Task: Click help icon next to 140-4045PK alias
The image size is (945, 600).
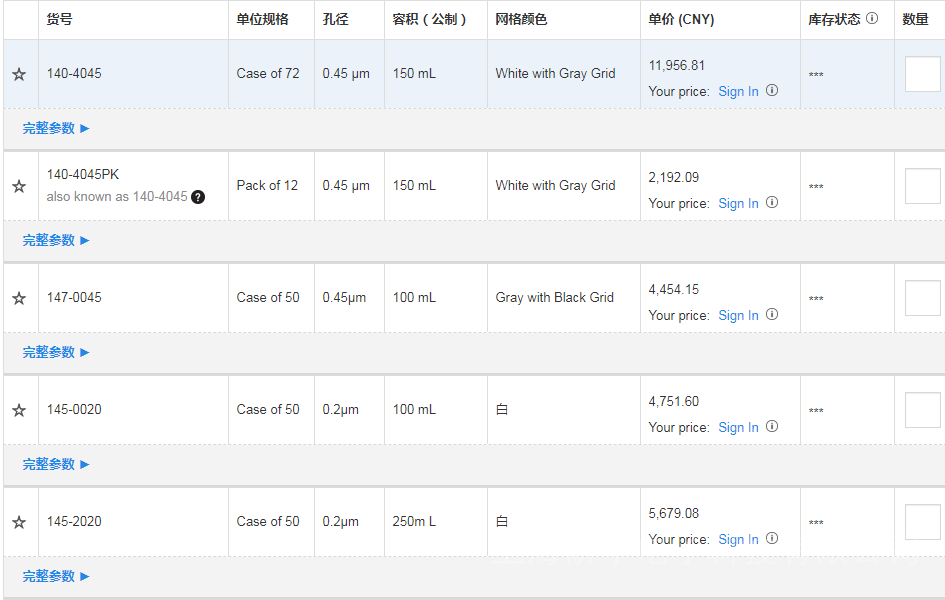Action: click(x=198, y=197)
